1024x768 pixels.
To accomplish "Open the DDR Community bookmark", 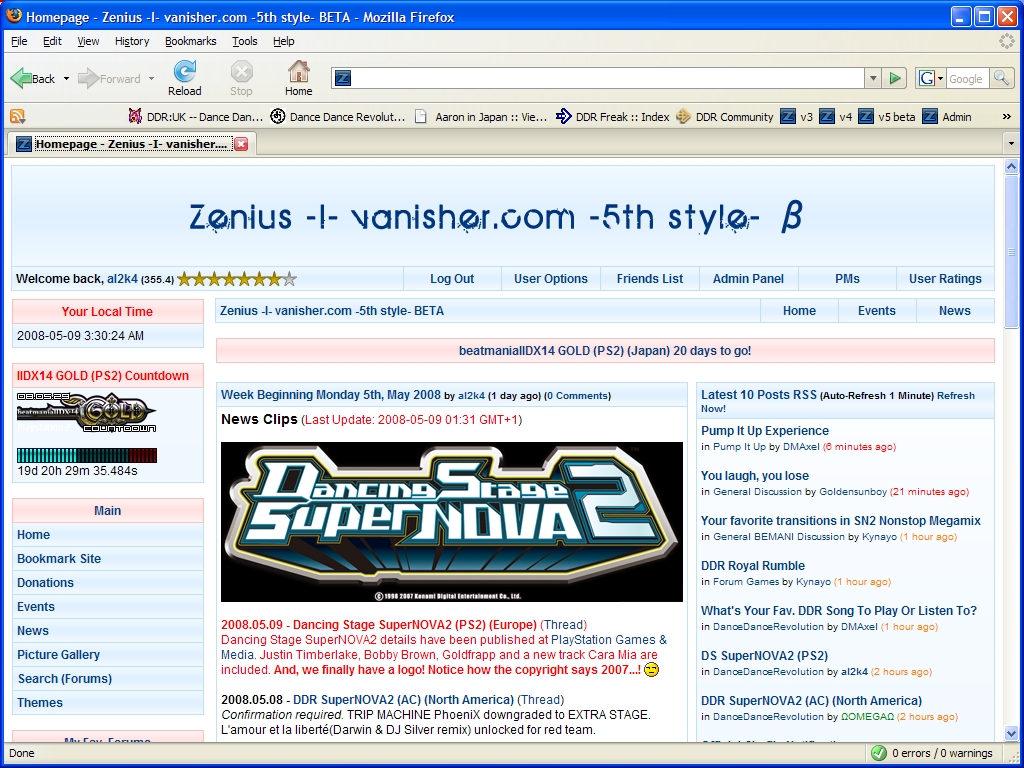I will pyautogui.click(x=725, y=117).
